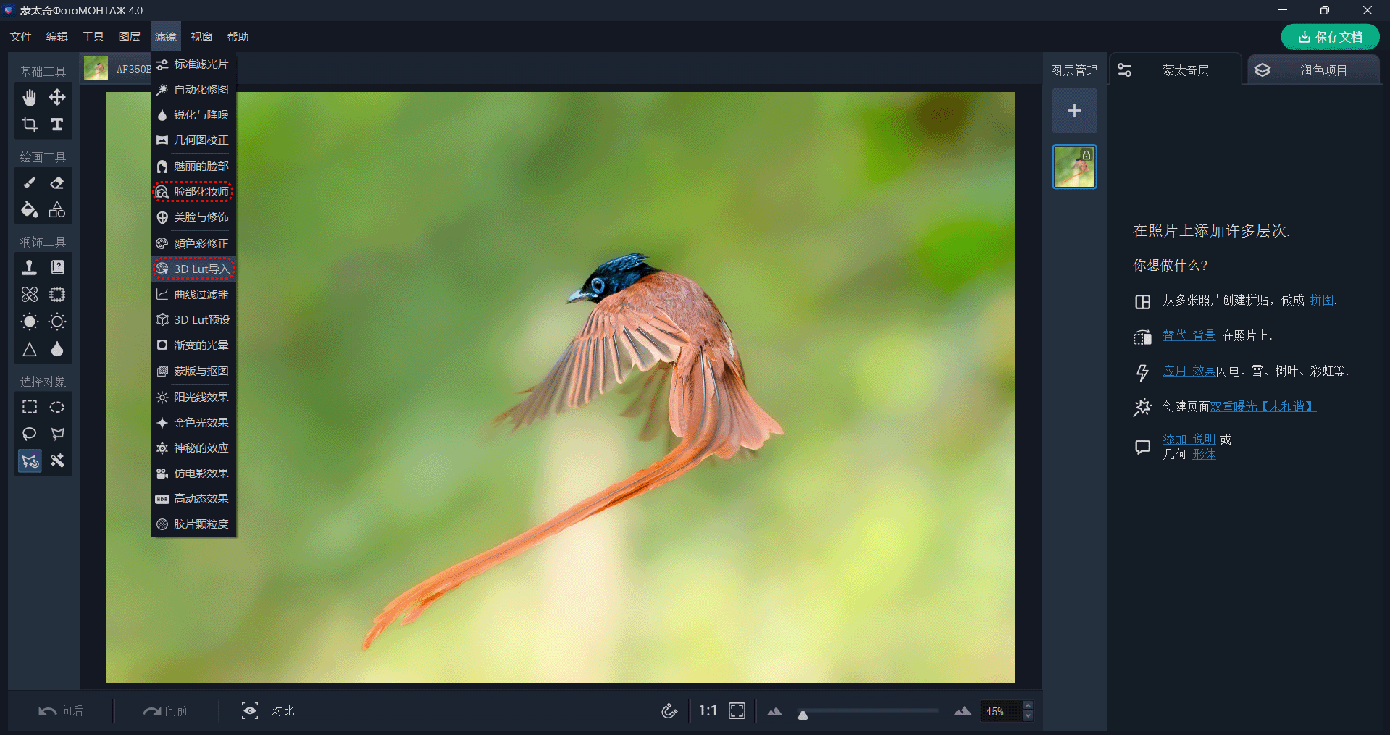Choose 几何图校正 from the open menu
Screen dimensions: 1390x735
(194, 140)
